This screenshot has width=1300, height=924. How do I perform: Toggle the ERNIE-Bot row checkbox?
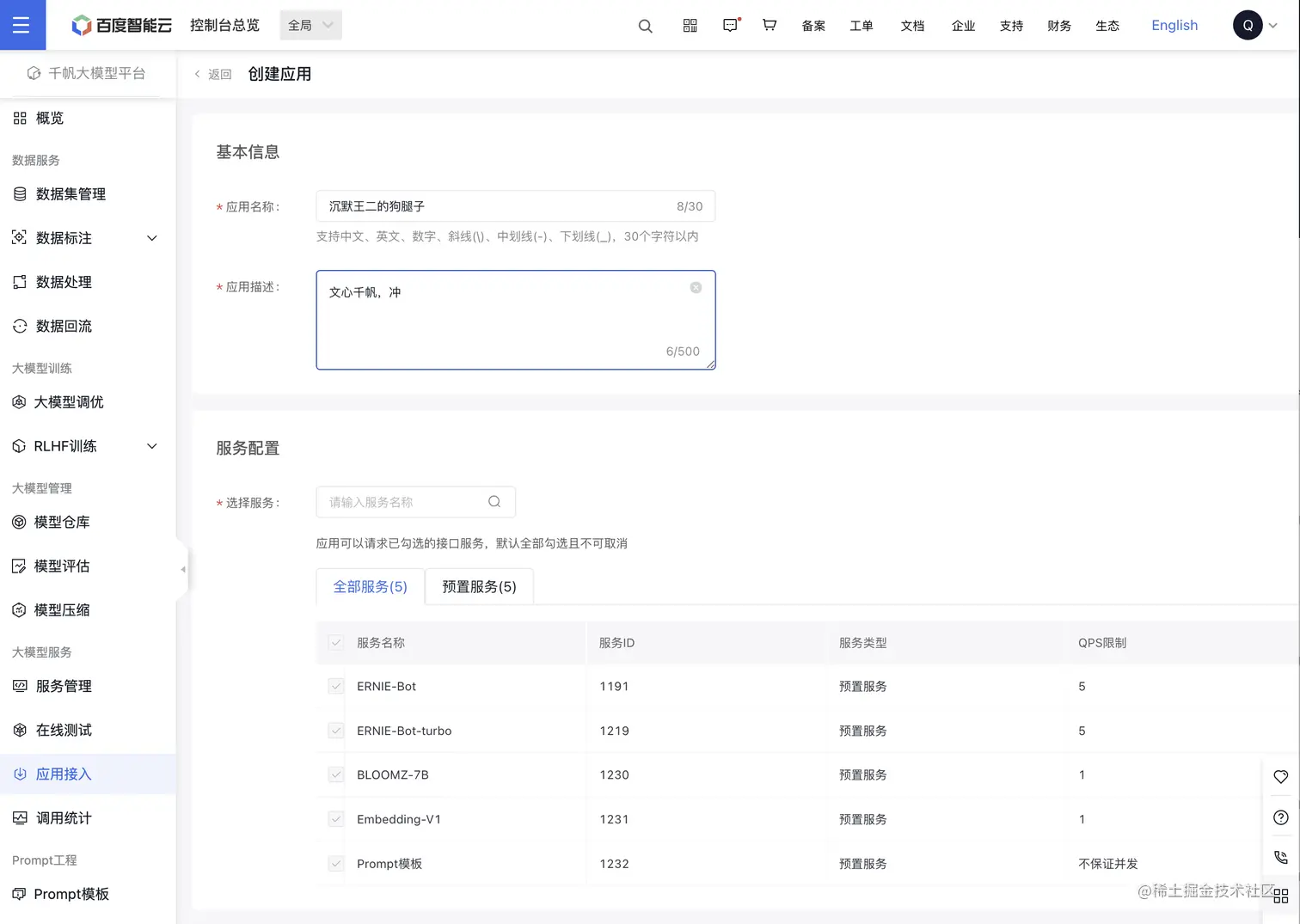coord(336,686)
